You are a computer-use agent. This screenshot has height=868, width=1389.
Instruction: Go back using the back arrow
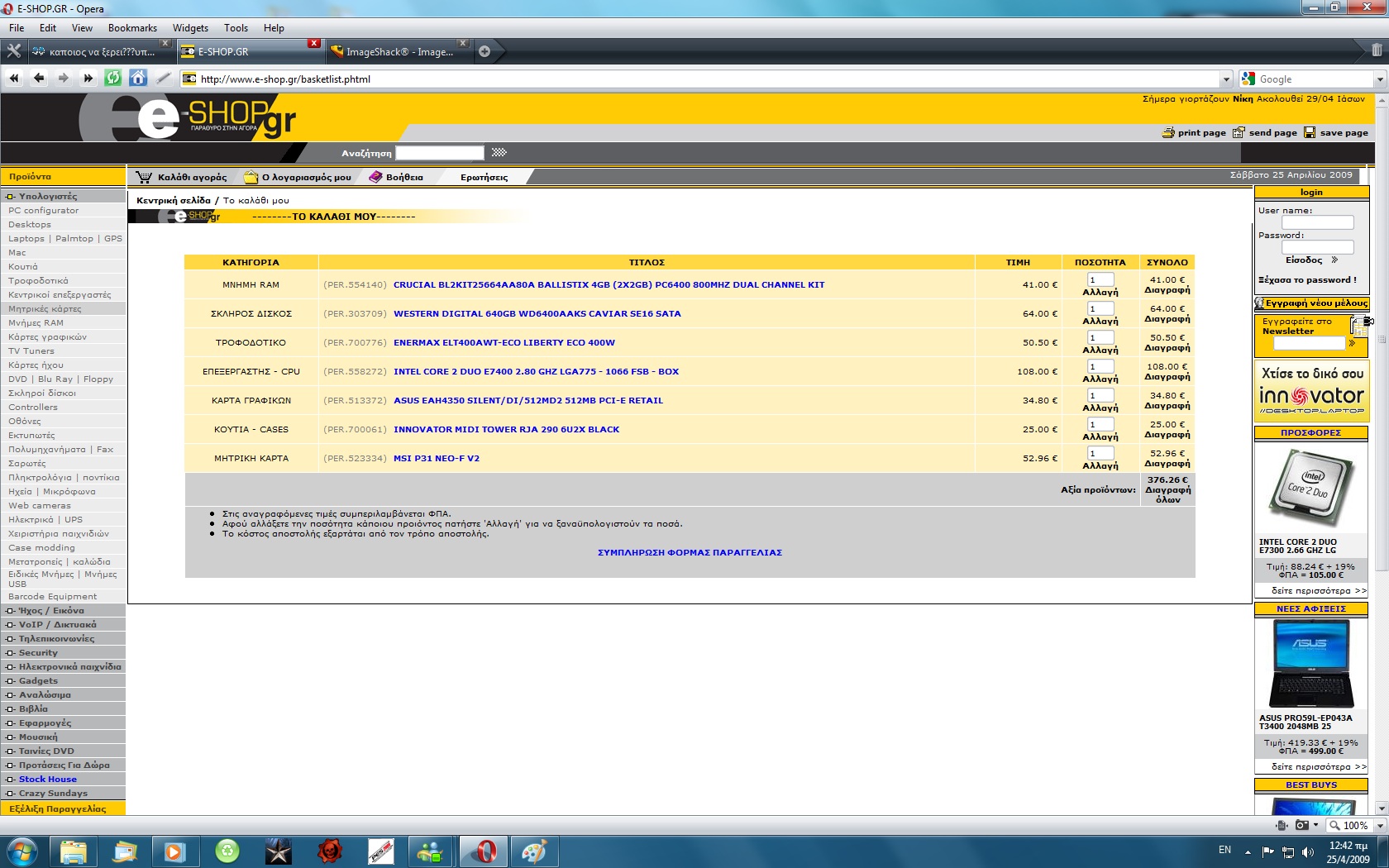[39, 79]
